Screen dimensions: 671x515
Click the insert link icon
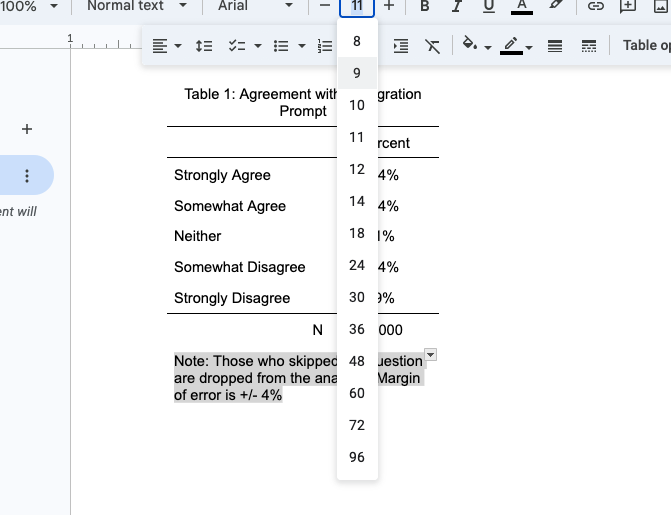tap(596, 6)
